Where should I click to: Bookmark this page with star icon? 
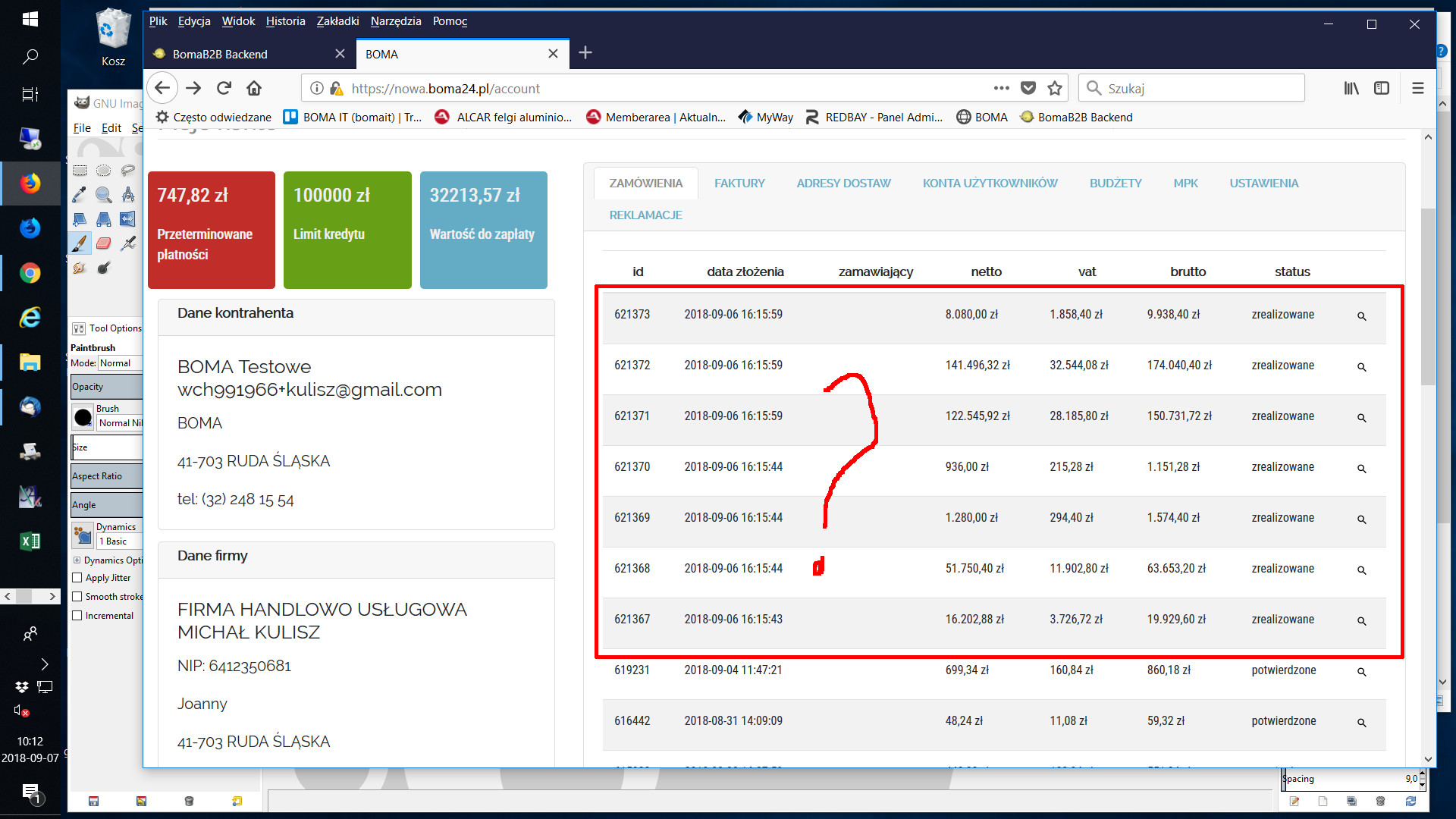[x=1054, y=88]
